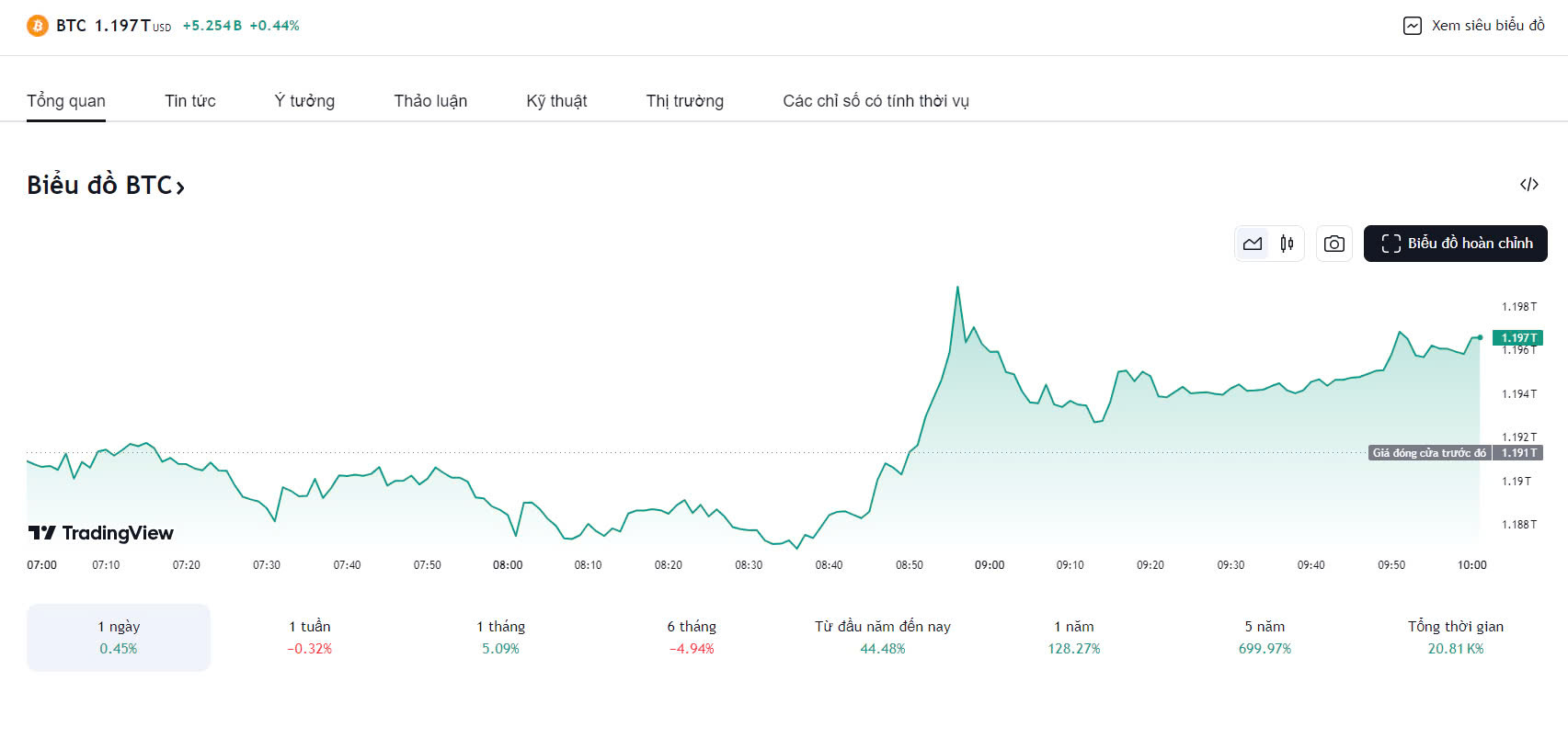
Task: Click the Bitcoin logo icon
Action: pyautogui.click(x=37, y=26)
